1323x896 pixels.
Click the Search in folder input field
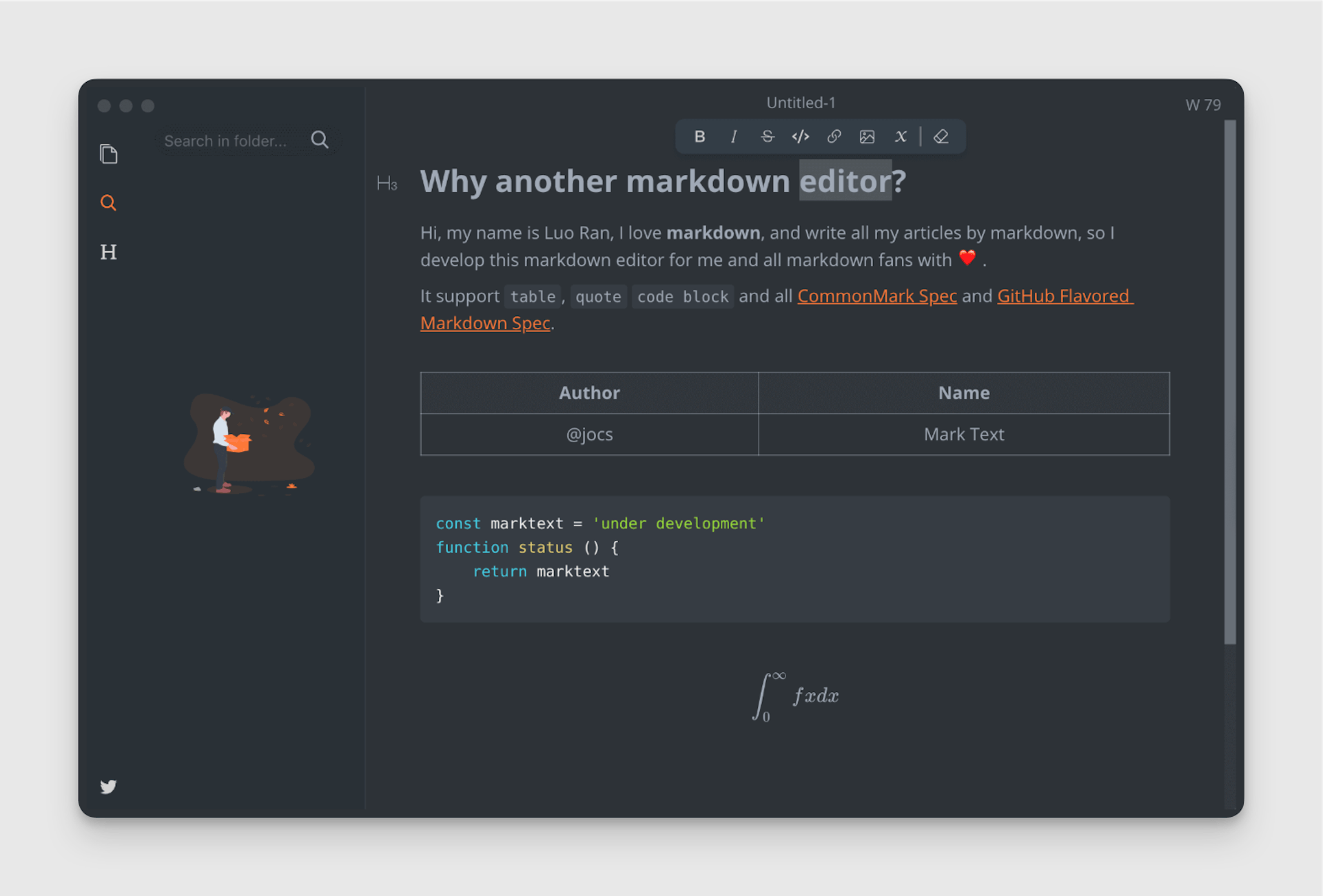pos(227,140)
